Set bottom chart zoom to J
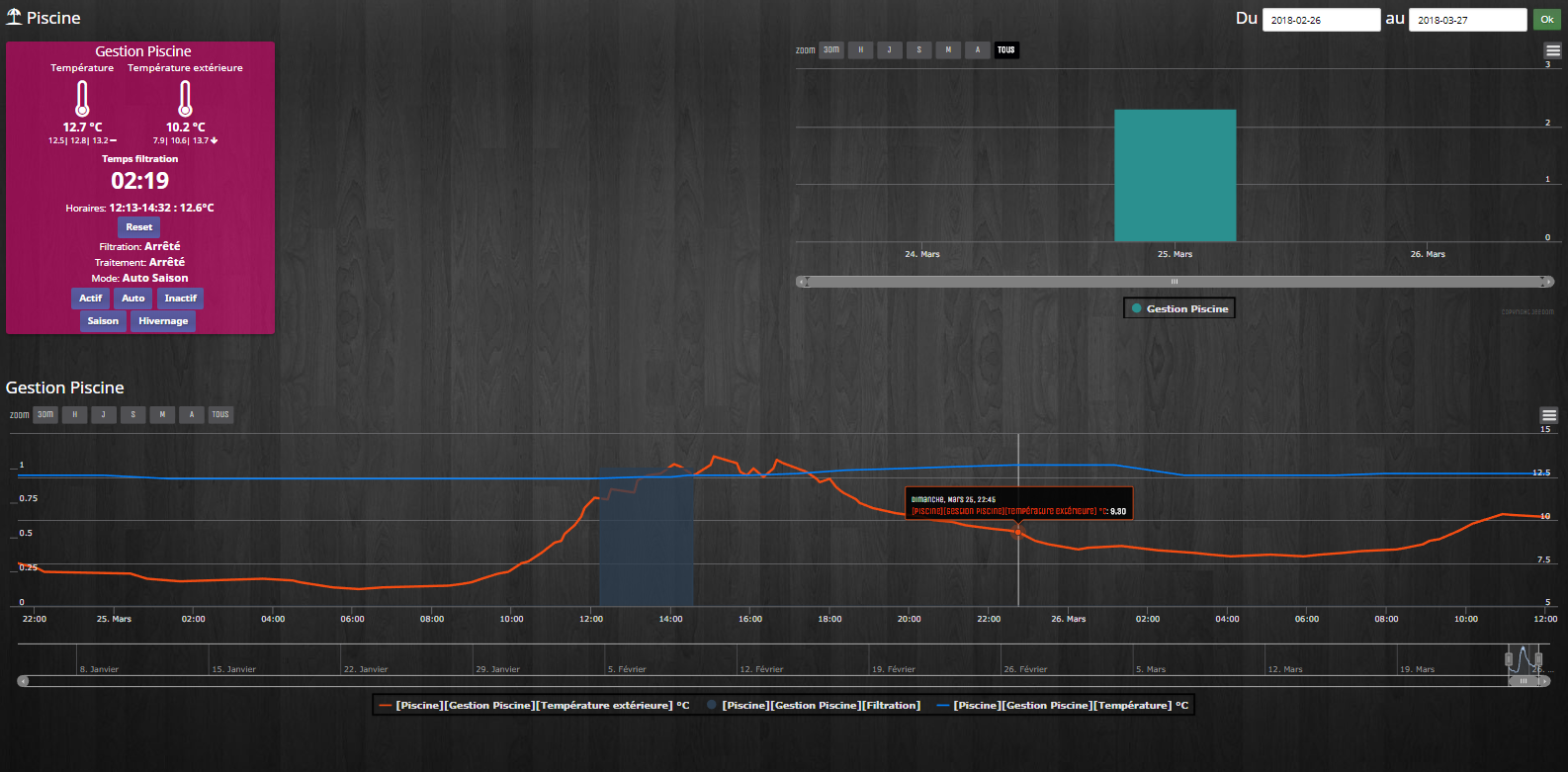The height and width of the screenshot is (772, 1568). [104, 415]
